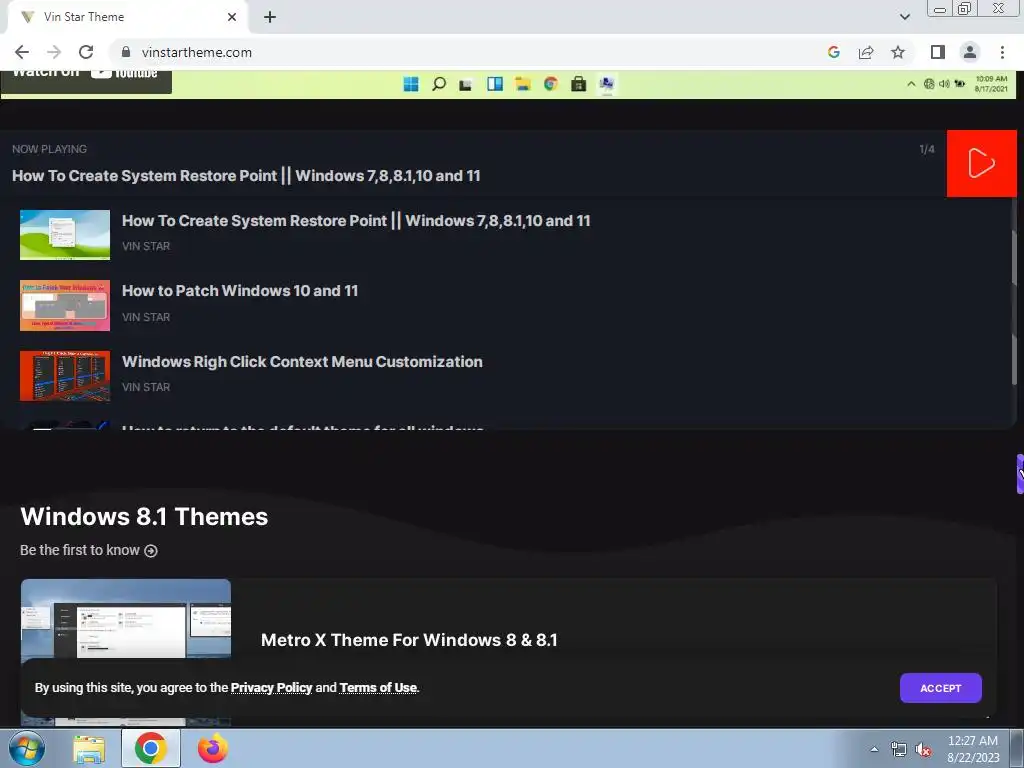Click the address bar showing vinstartheme.com
1024x768 pixels.
(470, 52)
